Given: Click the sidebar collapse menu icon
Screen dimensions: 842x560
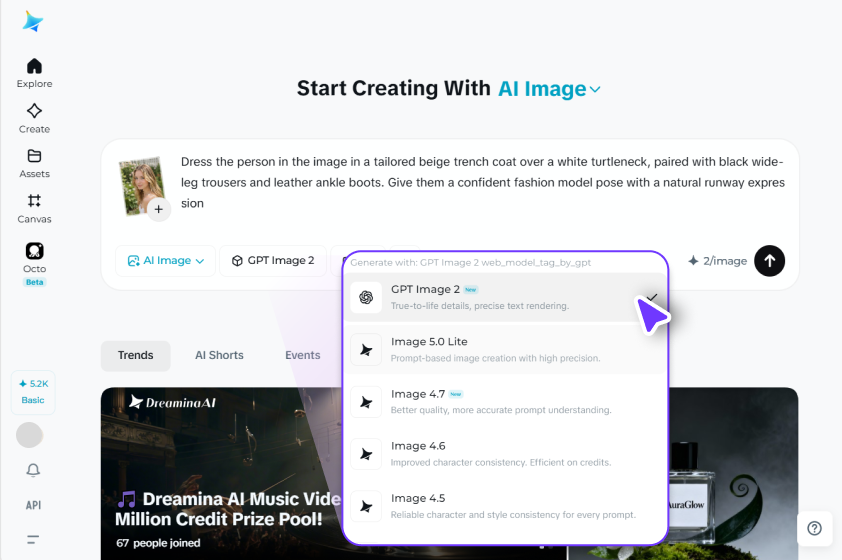Looking at the screenshot, I should click(x=33, y=540).
